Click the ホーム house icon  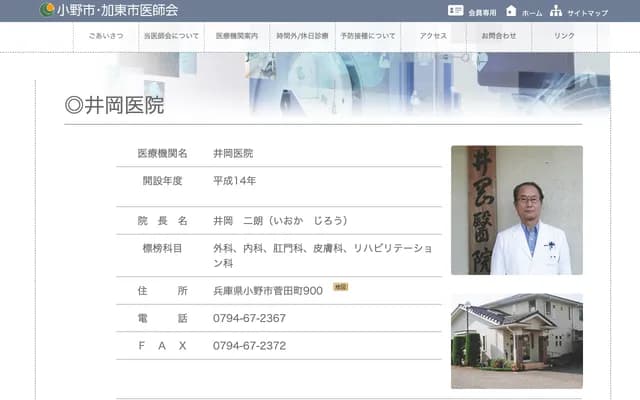click(511, 11)
